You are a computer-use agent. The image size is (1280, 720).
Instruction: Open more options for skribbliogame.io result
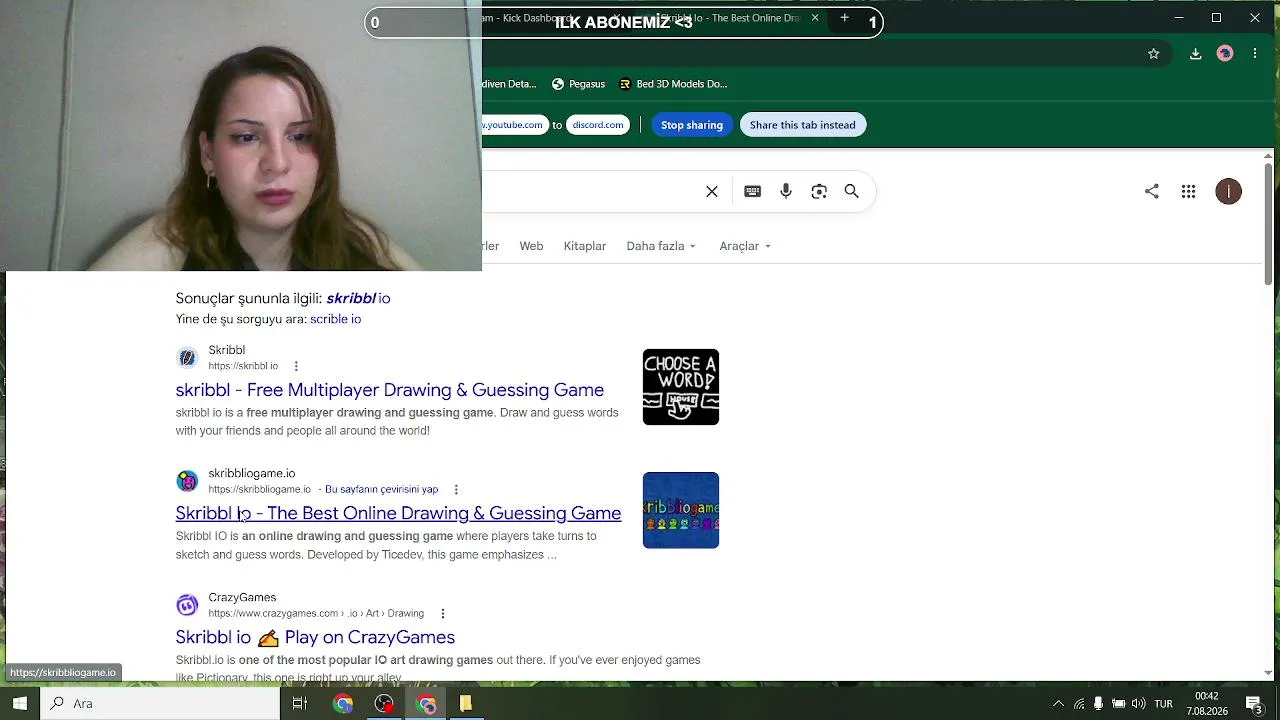[456, 489]
